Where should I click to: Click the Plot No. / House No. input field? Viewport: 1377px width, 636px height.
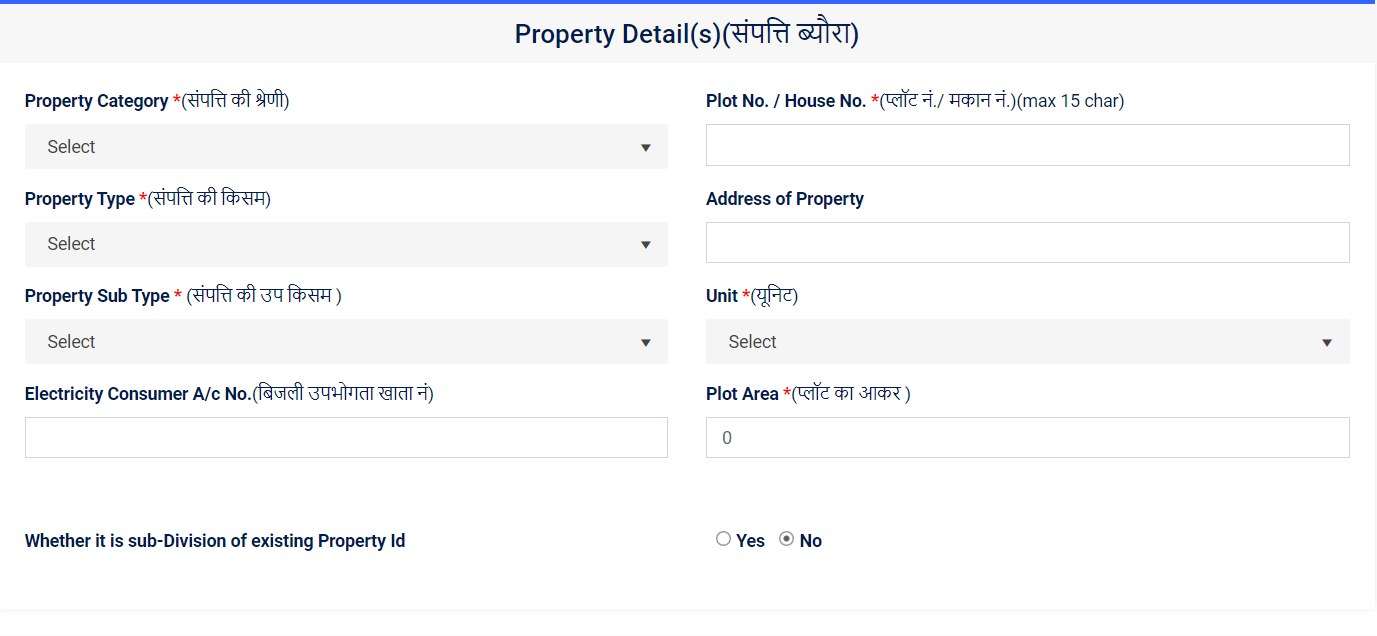[1027, 145]
